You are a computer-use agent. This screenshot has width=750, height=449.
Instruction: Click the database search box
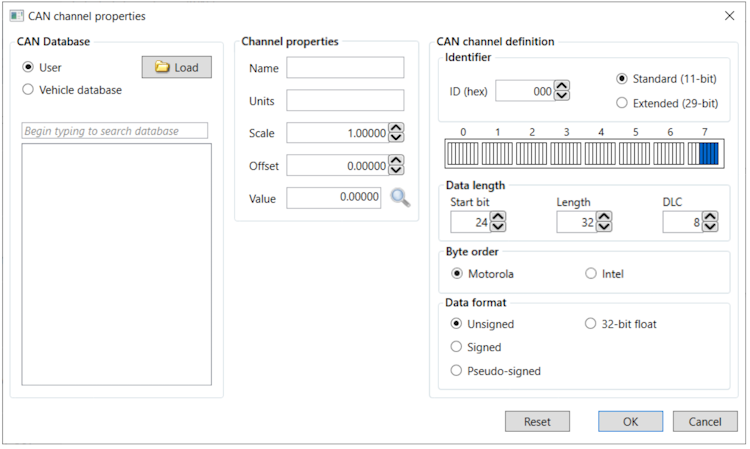[x=115, y=131]
